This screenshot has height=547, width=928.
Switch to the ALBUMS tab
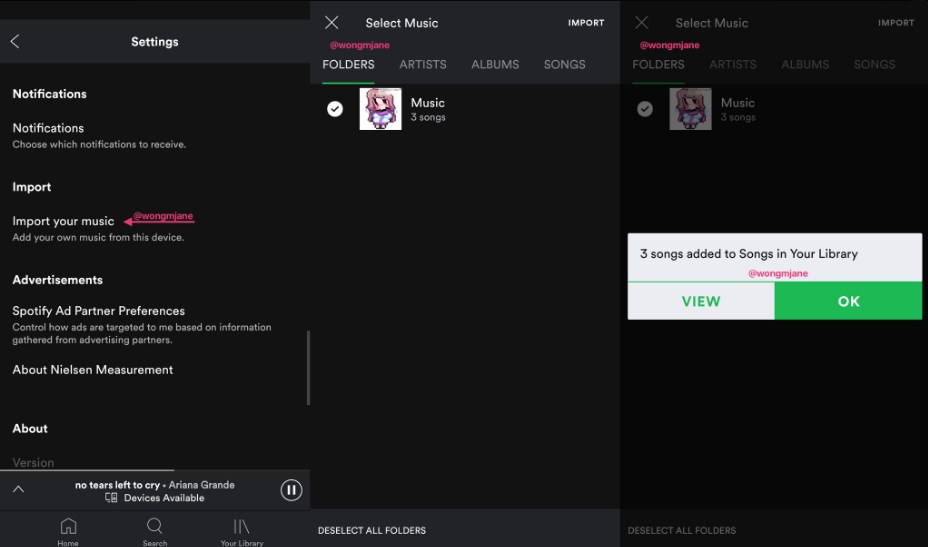click(x=495, y=64)
